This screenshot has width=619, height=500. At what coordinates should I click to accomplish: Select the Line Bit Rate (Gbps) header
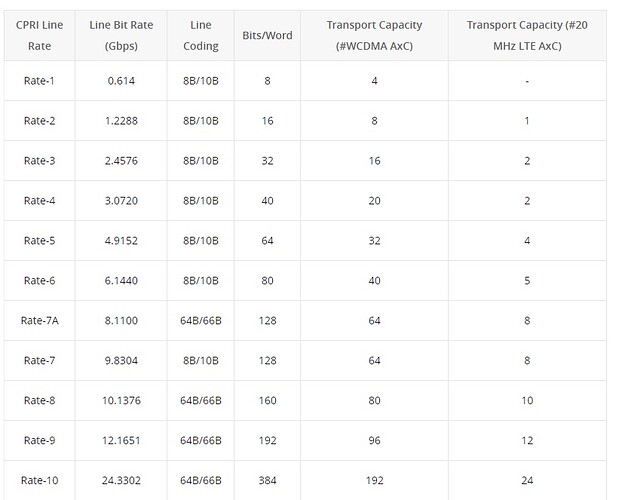pos(121,36)
